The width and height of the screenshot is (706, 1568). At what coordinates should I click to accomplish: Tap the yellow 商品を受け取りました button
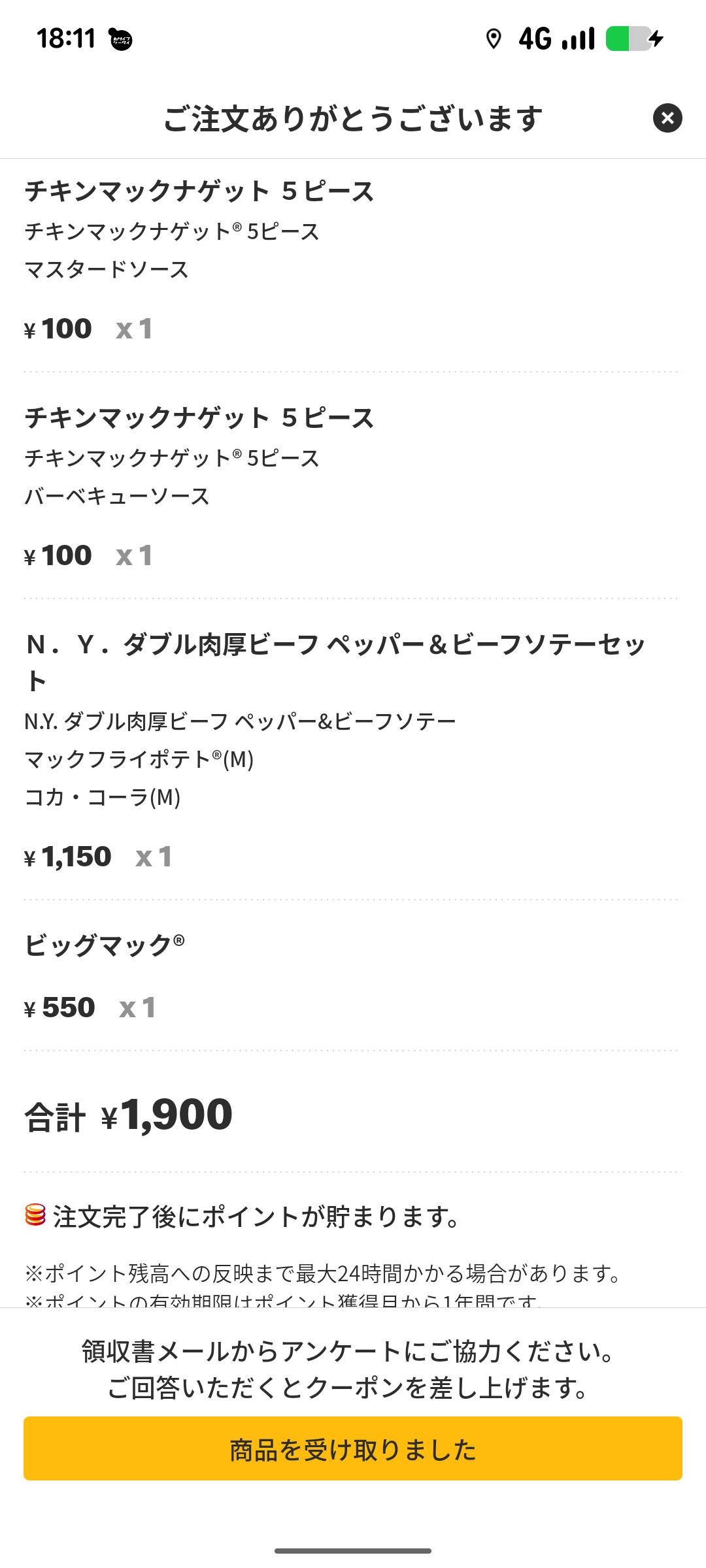pos(353,1448)
